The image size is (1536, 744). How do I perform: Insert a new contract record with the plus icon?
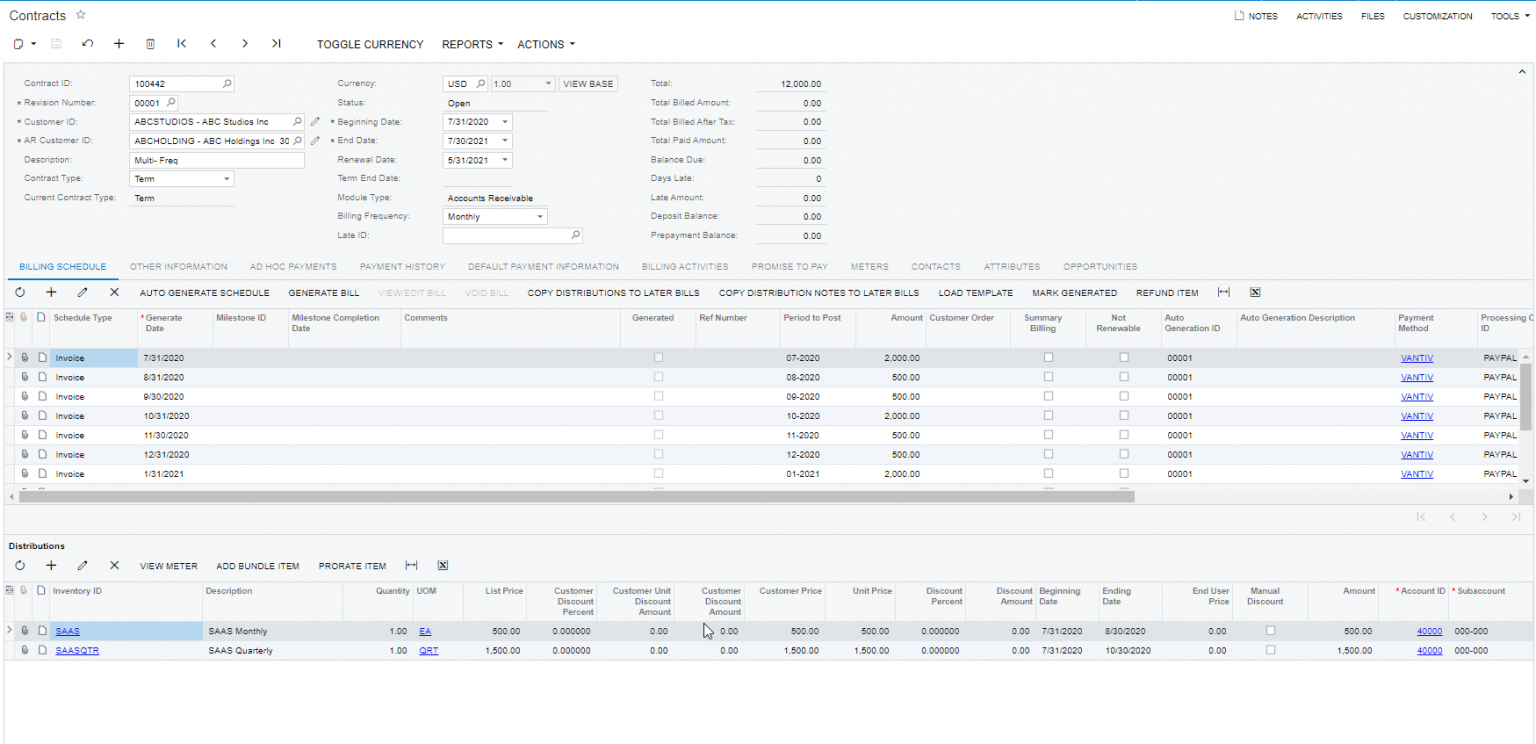pyautogui.click(x=119, y=44)
